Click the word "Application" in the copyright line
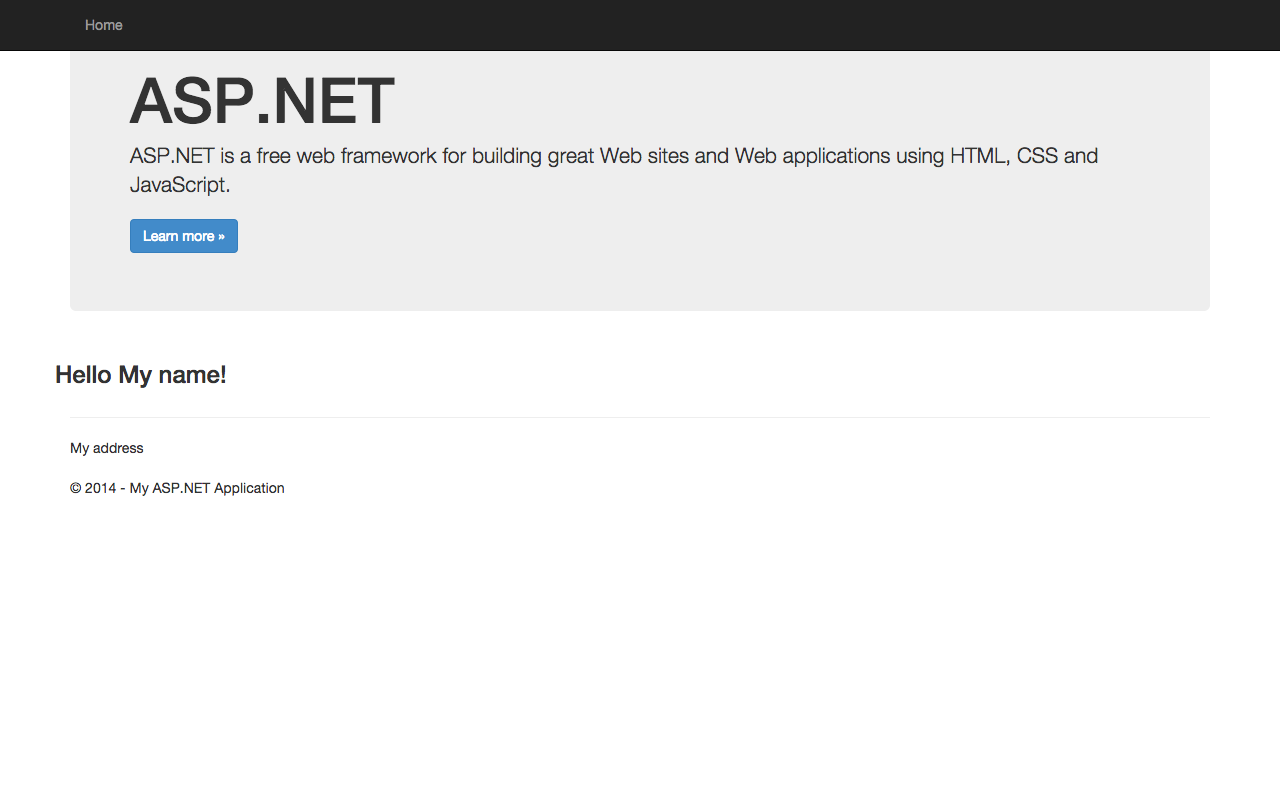The width and height of the screenshot is (1280, 800). pyautogui.click(x=249, y=488)
